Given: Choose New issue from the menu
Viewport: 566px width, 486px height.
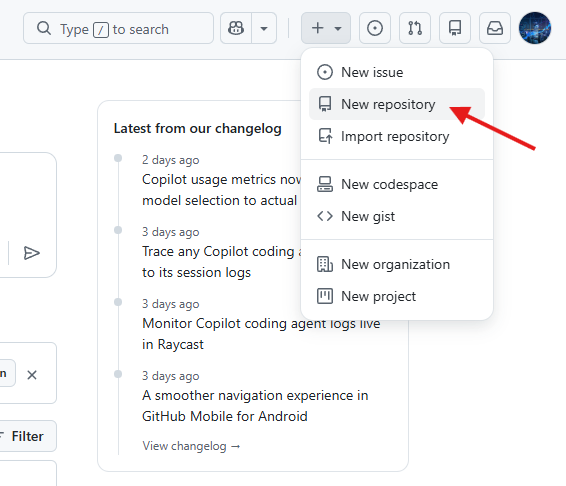Looking at the screenshot, I should (x=397, y=72).
